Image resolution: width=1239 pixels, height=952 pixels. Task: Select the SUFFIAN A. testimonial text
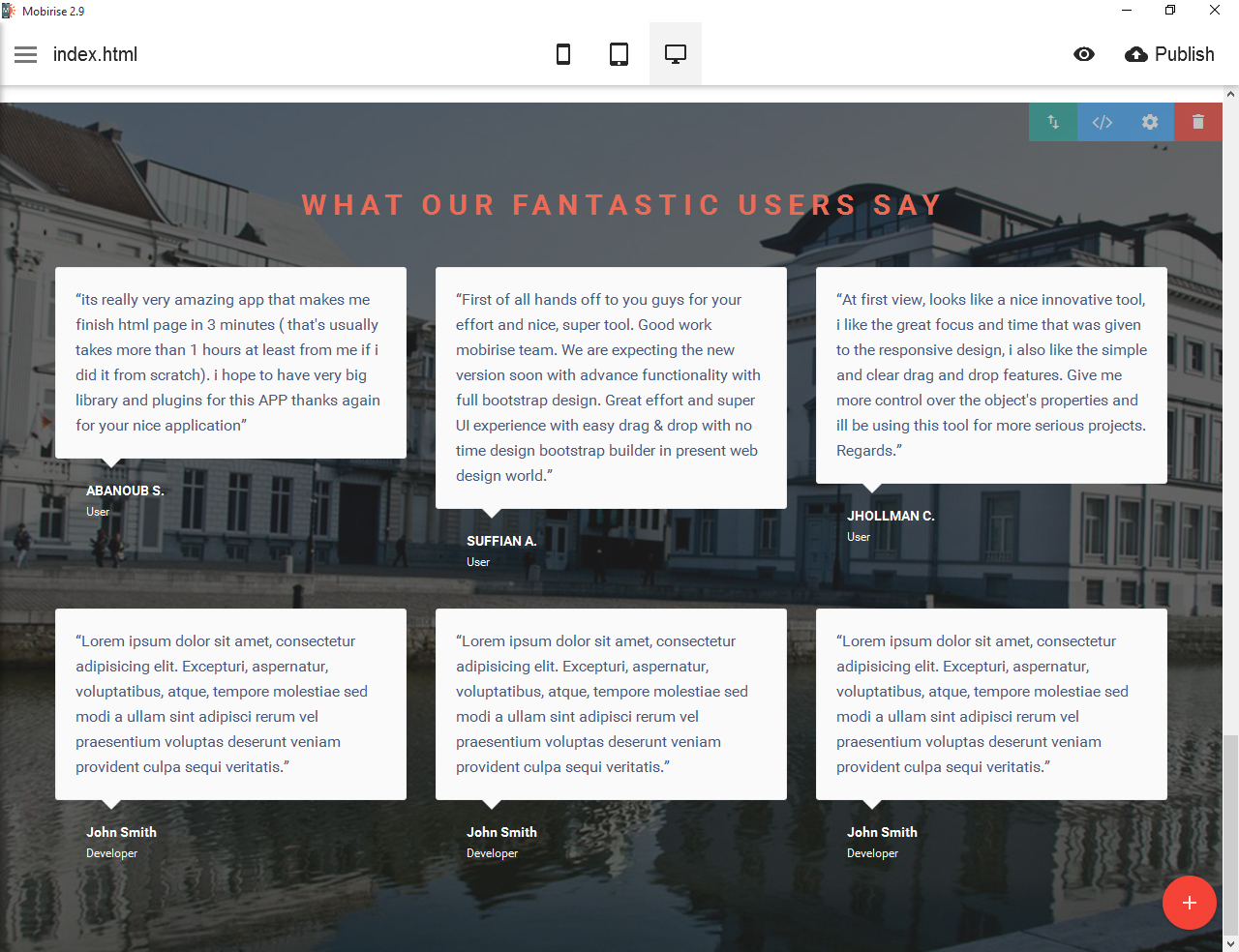pyautogui.click(x=609, y=387)
